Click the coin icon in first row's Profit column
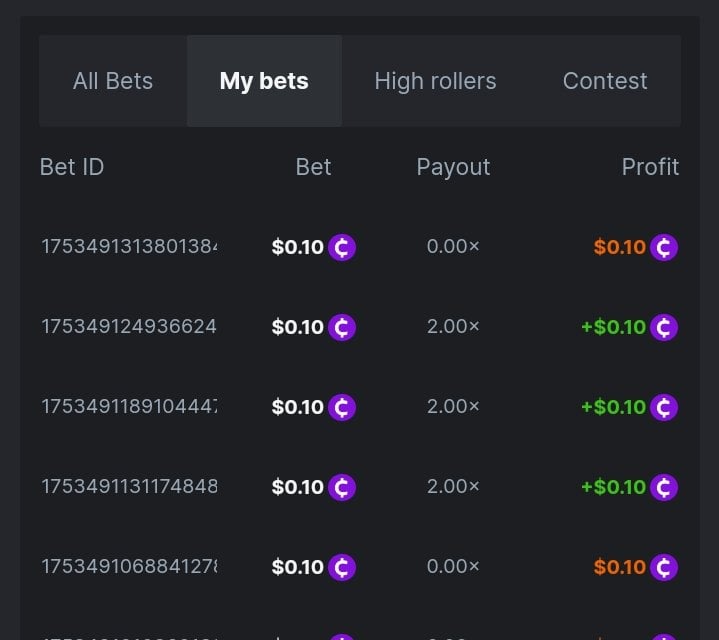719x640 pixels. tap(664, 247)
